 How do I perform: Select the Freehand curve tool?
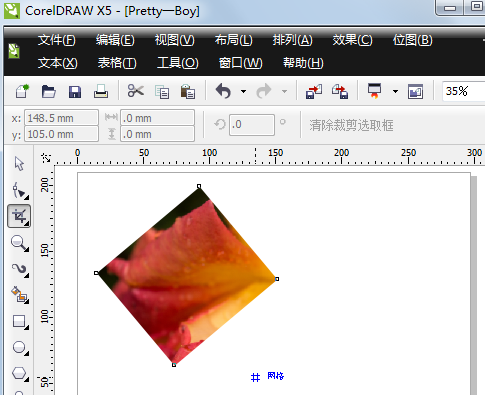pyautogui.click(x=19, y=269)
